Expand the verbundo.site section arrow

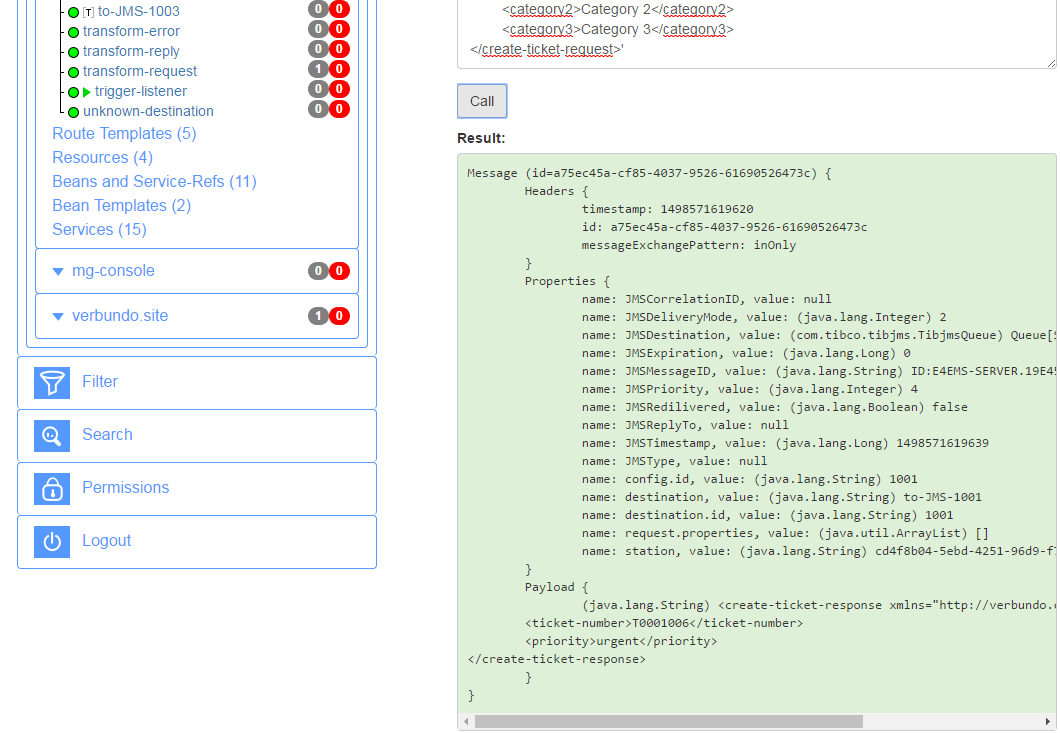coord(58,316)
